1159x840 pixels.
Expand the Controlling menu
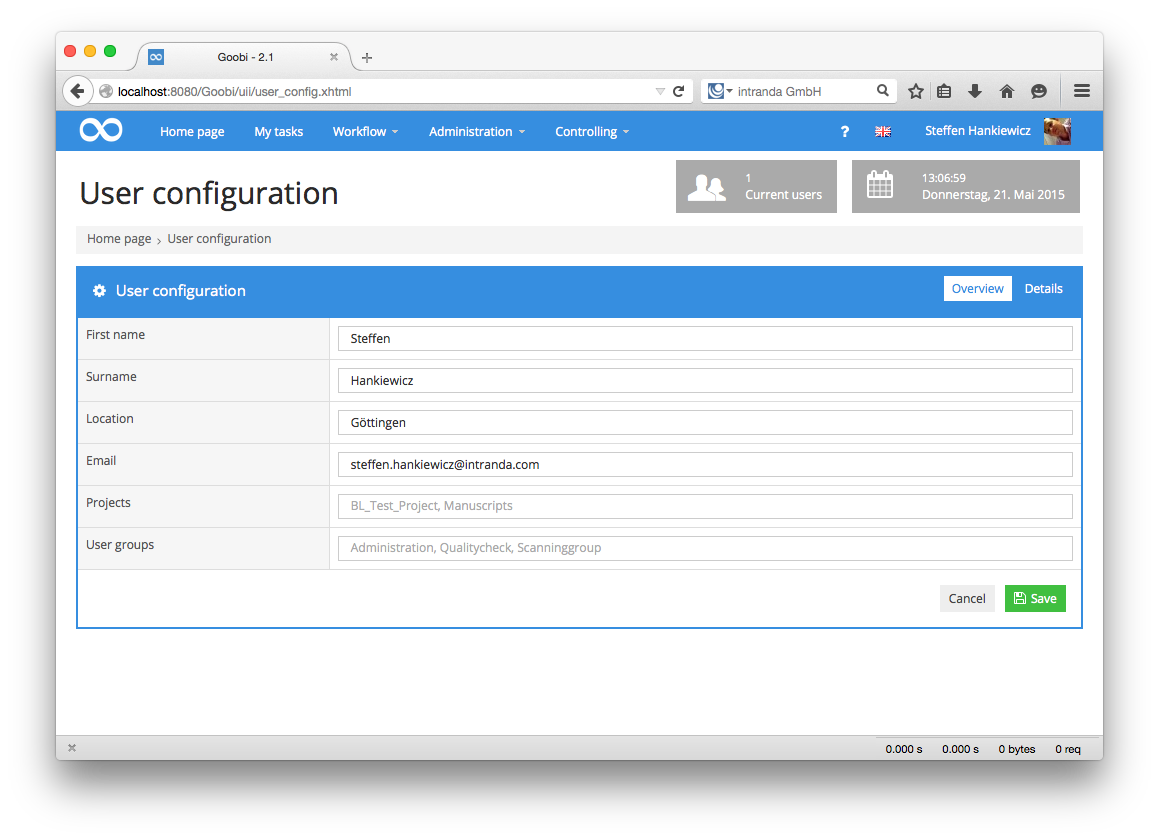[592, 132]
